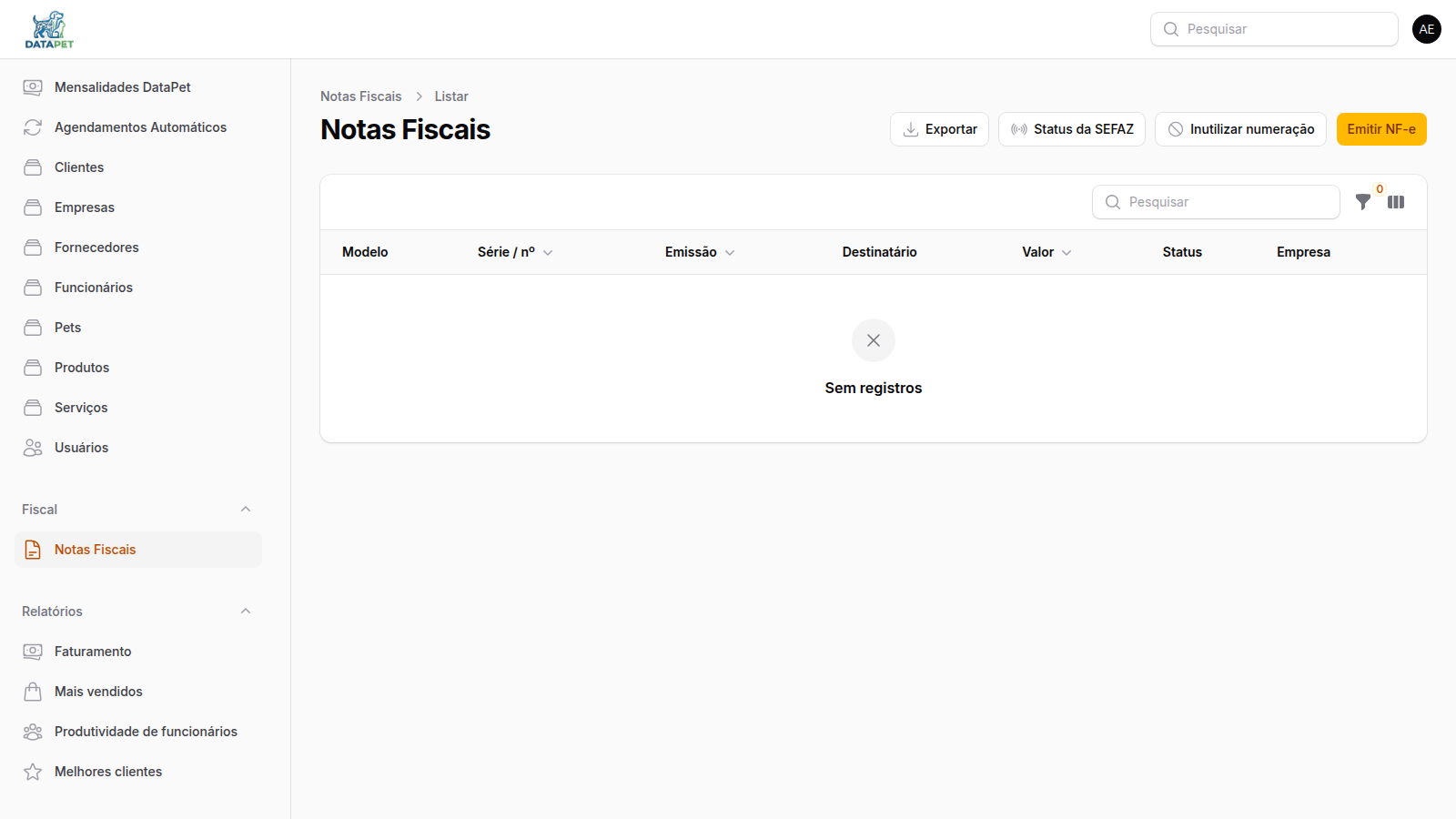Click the Faturamento banknote icon
1456x819 pixels.
coord(33,652)
